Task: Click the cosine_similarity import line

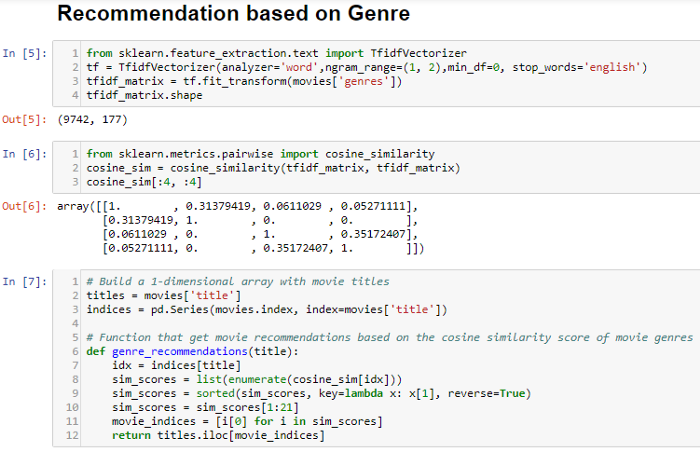Action: click(260, 154)
